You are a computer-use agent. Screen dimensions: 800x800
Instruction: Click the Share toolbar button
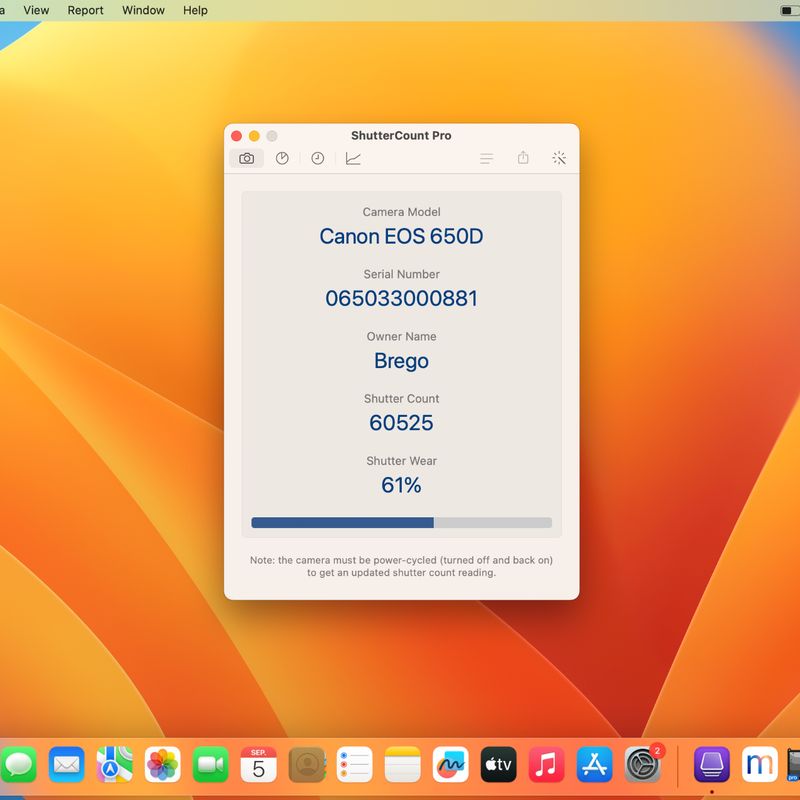(x=523, y=158)
